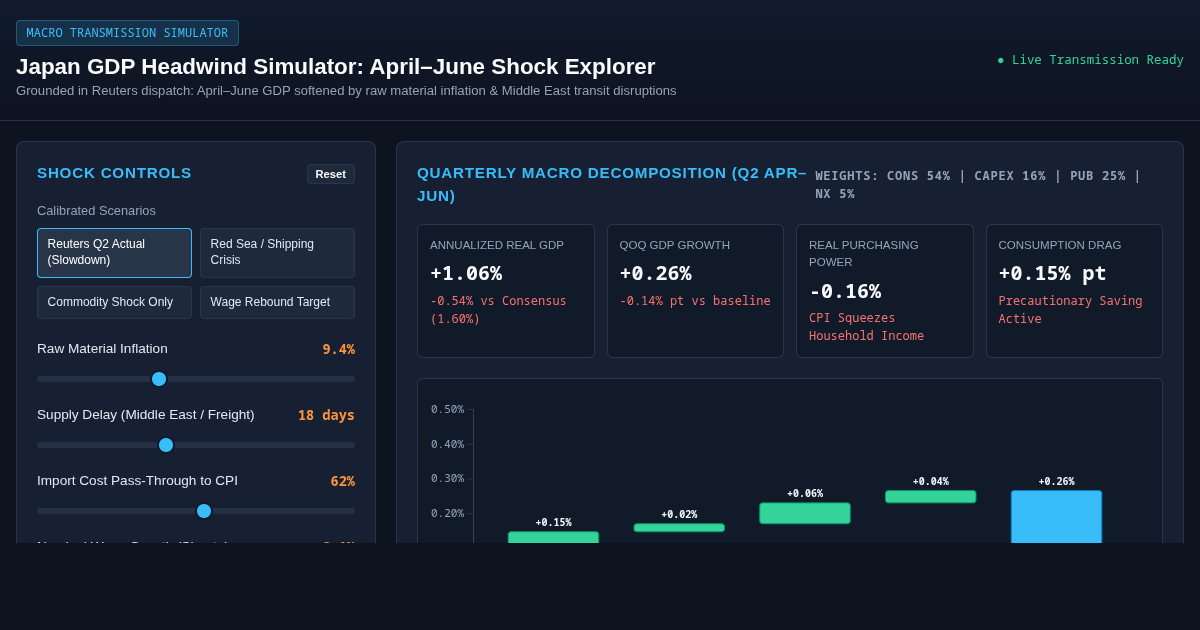Adjust the Raw Material Inflation slider handle

coord(159,379)
